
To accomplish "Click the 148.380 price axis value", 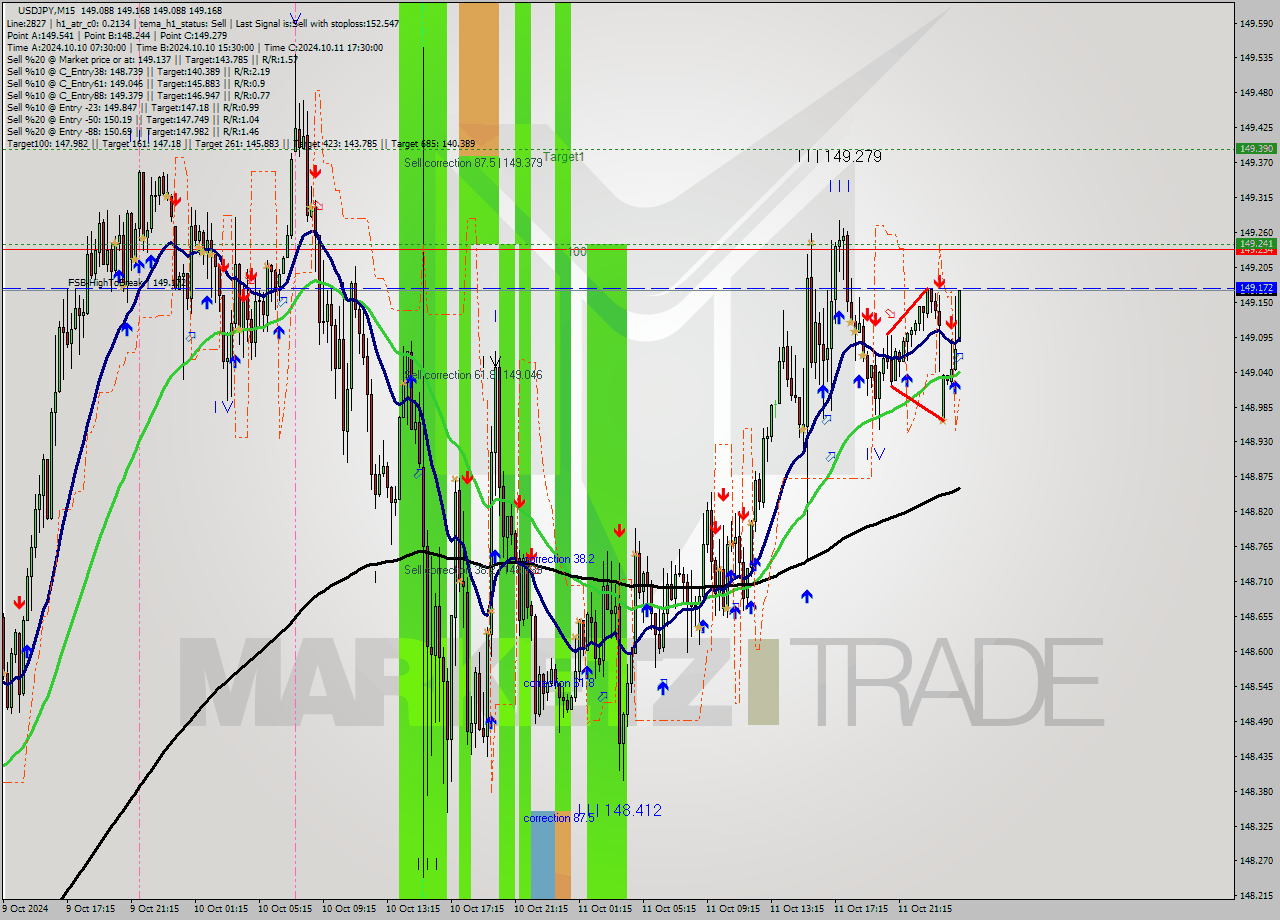I will pos(1256,792).
